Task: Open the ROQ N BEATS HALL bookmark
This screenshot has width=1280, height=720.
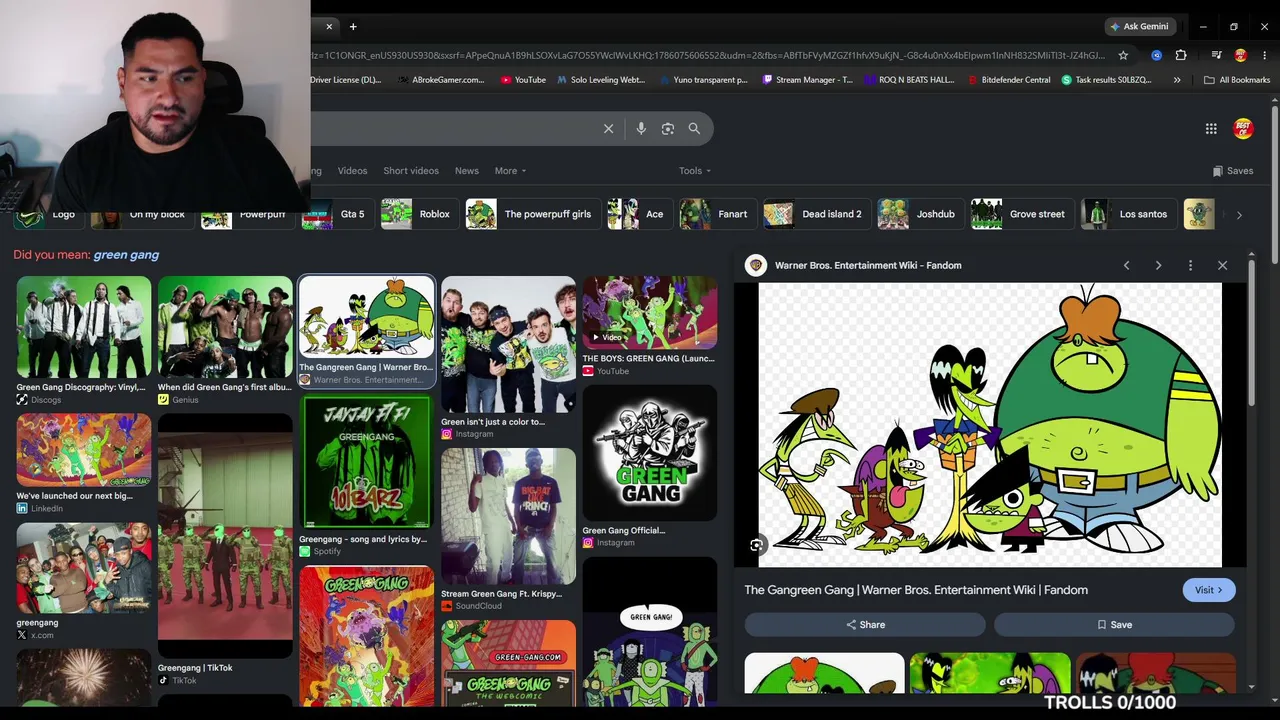Action: 910,80
